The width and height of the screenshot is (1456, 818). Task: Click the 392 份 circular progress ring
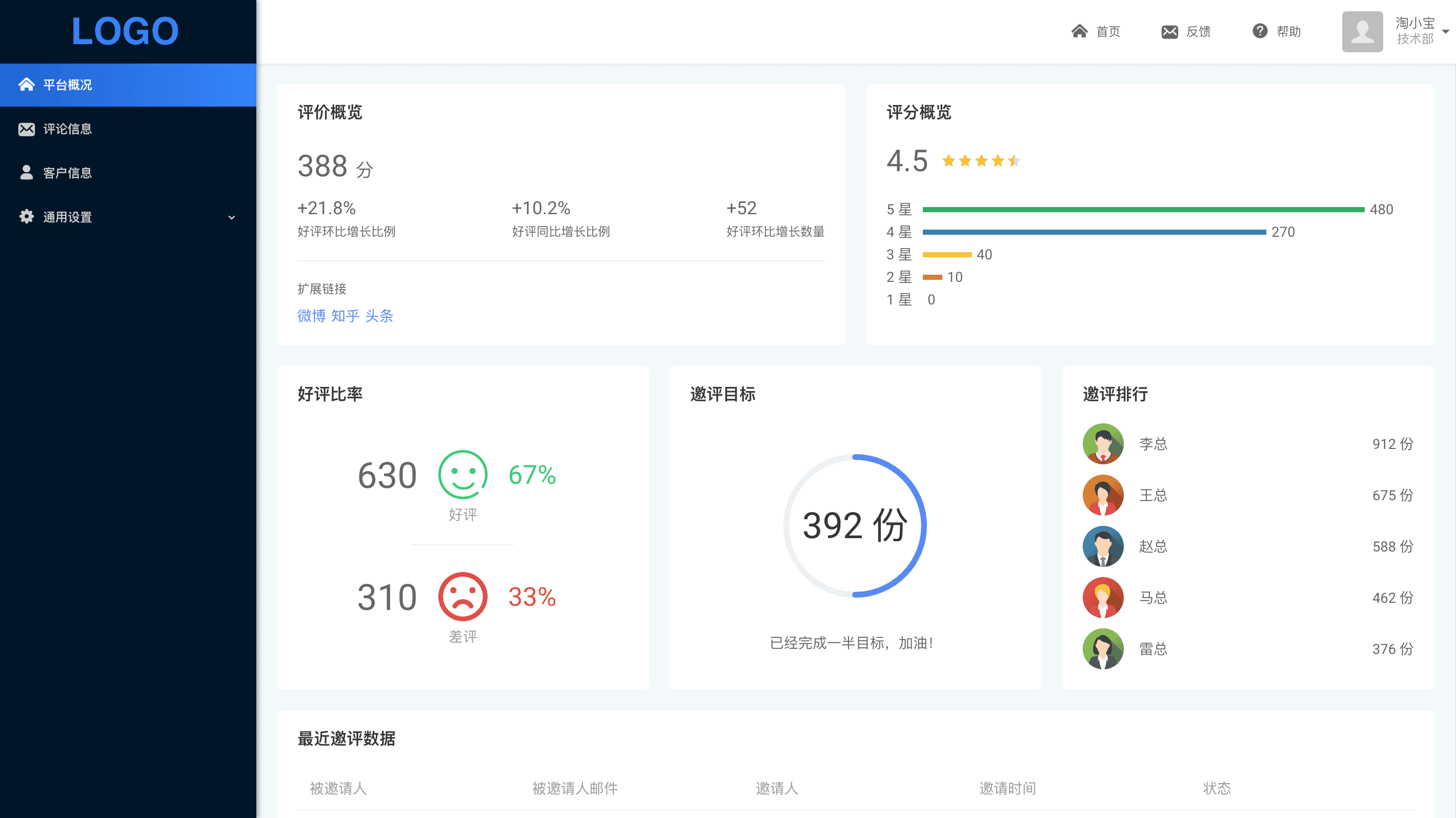point(855,525)
